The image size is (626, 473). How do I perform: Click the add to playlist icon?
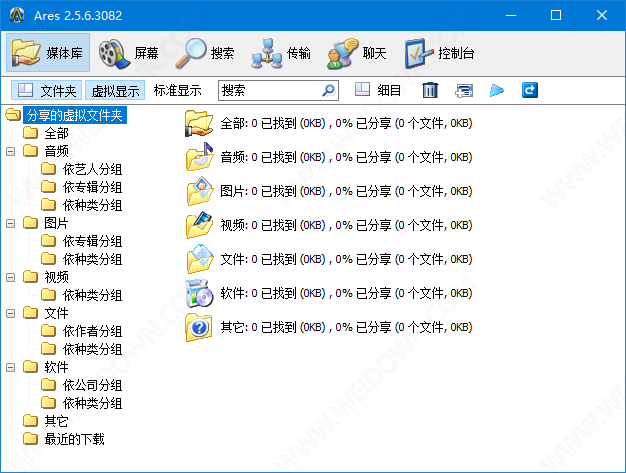(464, 90)
